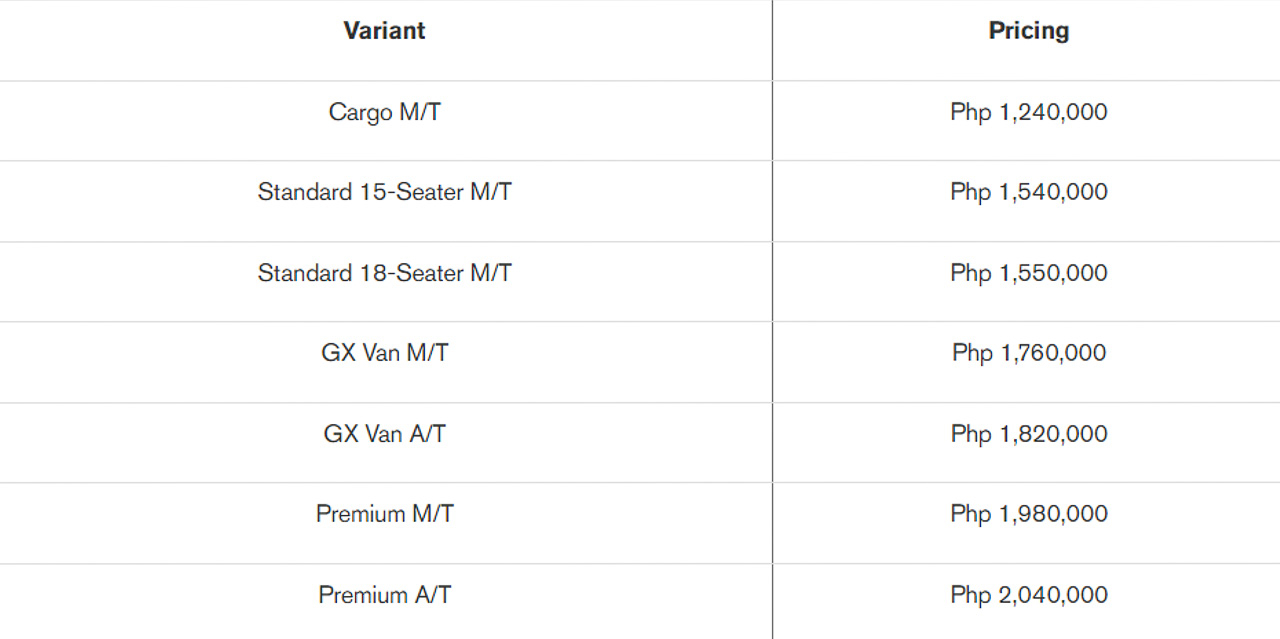Click the Pricing column header
The image size is (1280, 639).
(x=1028, y=31)
